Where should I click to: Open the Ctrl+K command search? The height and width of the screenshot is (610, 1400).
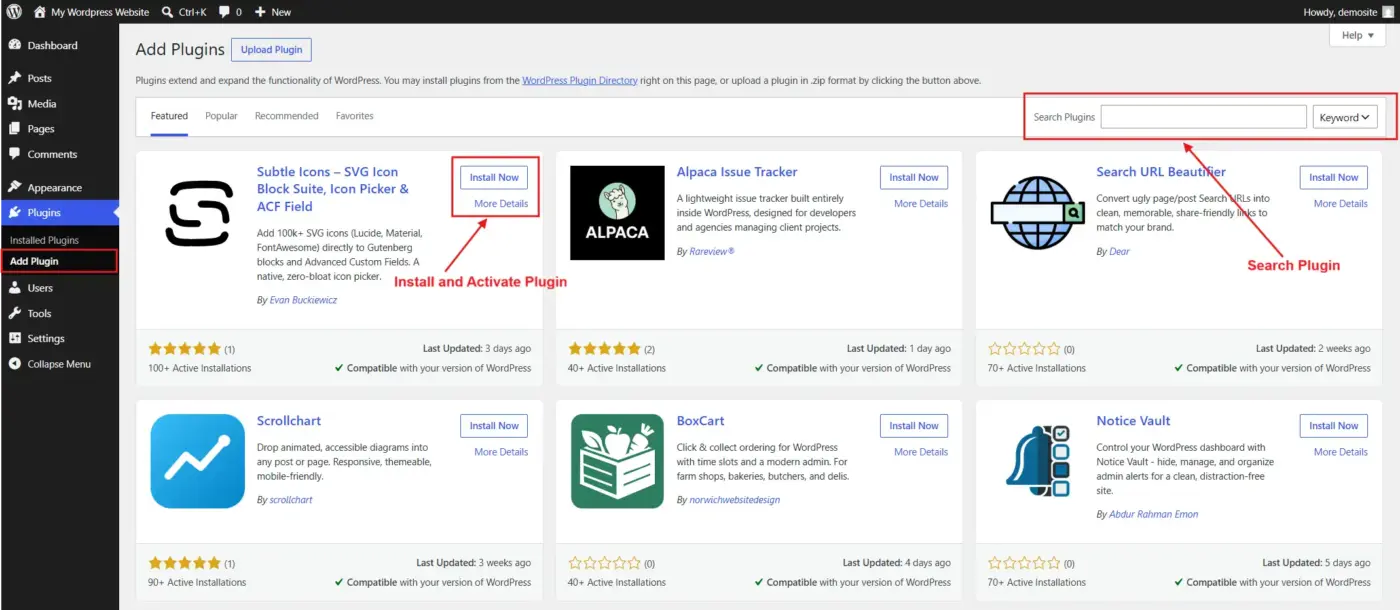click(x=182, y=12)
